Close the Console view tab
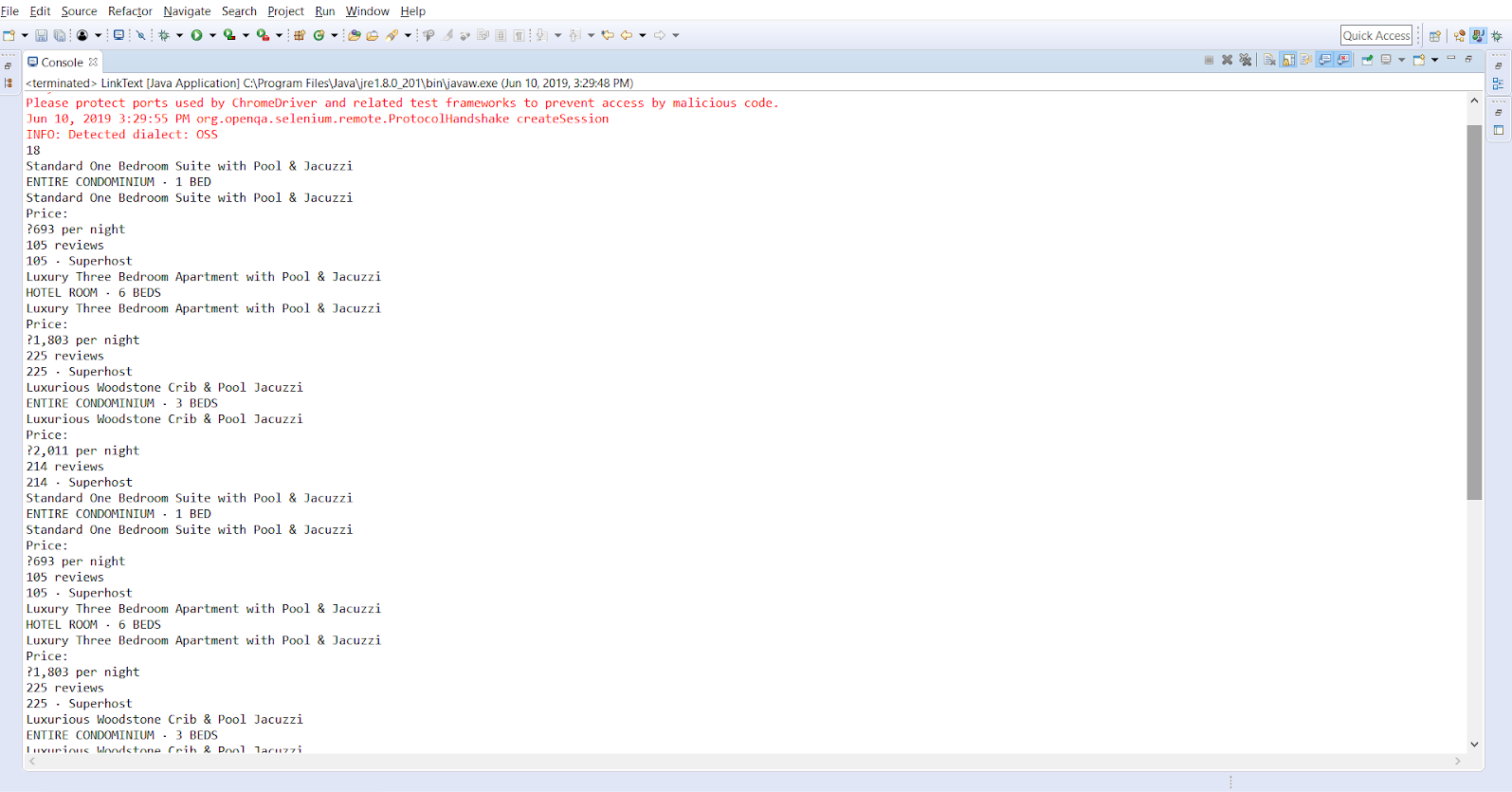This screenshot has width=1512, height=792. coord(93,62)
